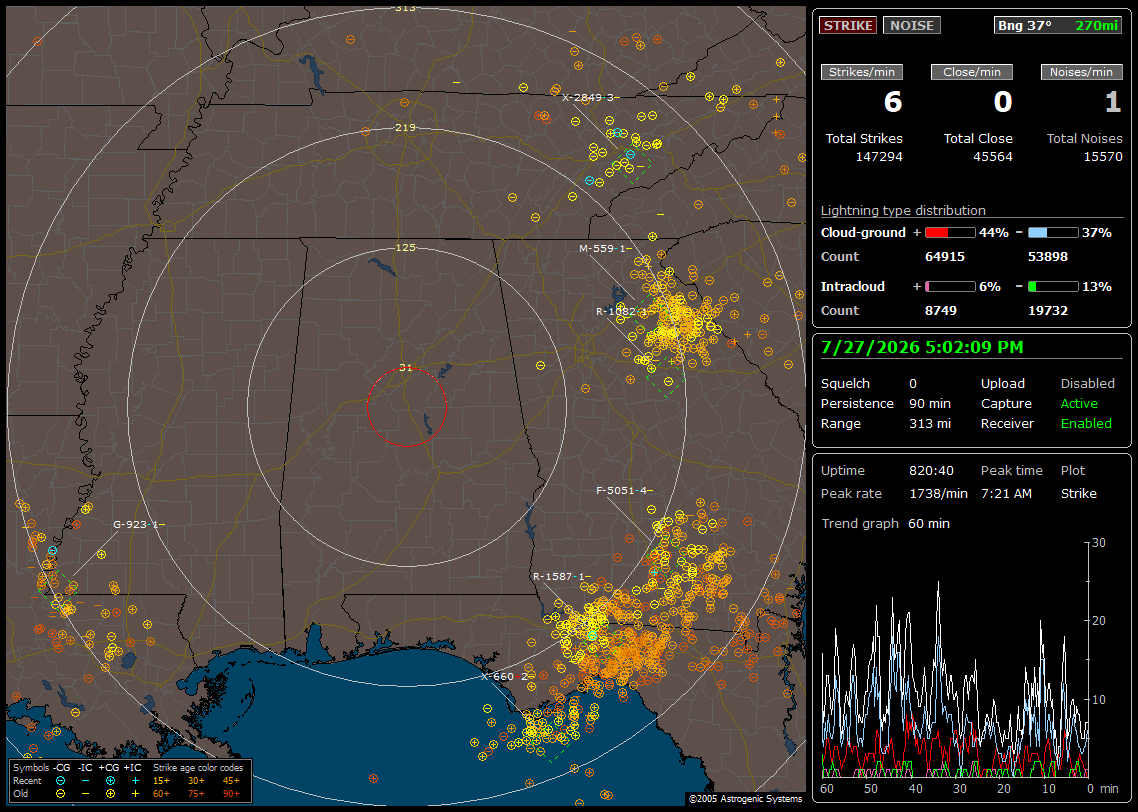
Task: Click the G-923-1 storm cell label
Action: [135, 524]
